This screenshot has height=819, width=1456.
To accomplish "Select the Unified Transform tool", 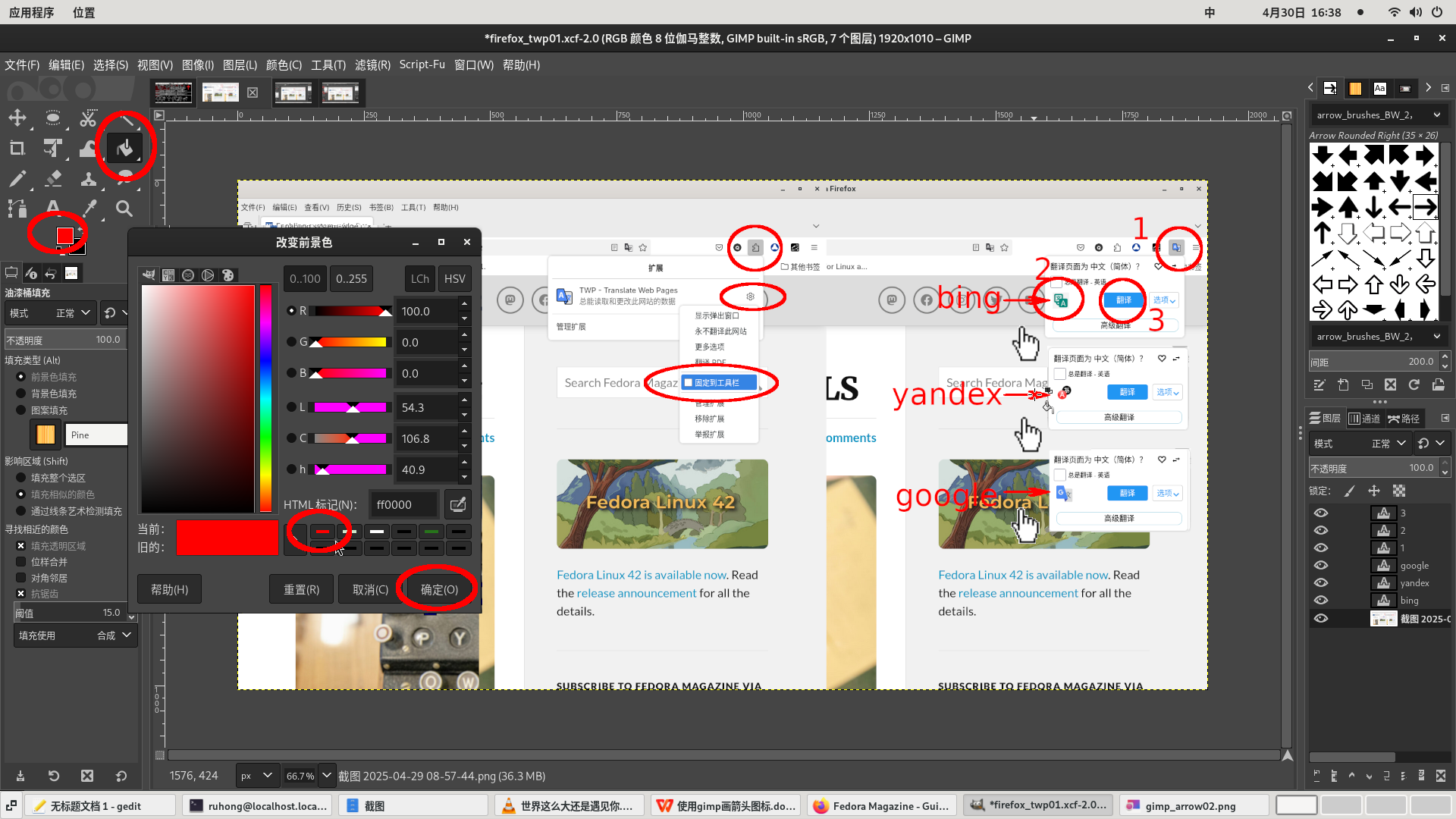I will tap(52, 148).
